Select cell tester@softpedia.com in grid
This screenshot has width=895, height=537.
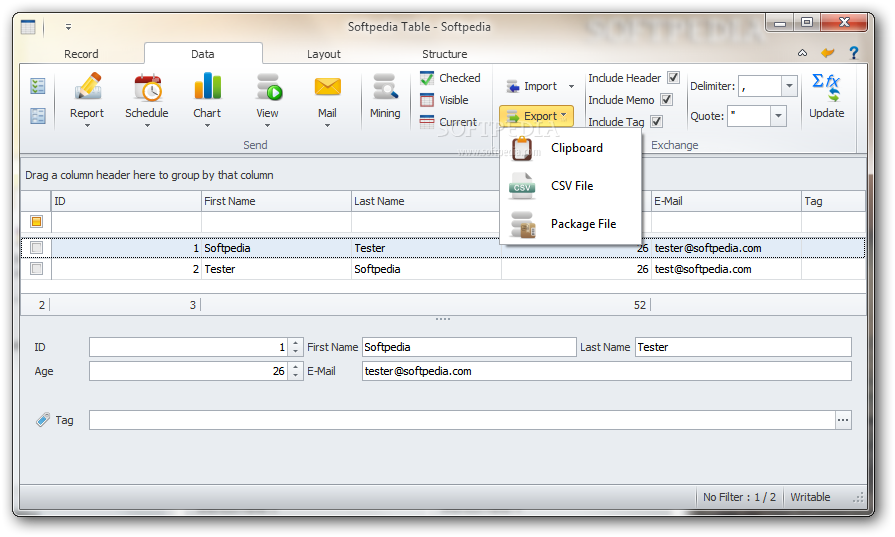point(726,248)
